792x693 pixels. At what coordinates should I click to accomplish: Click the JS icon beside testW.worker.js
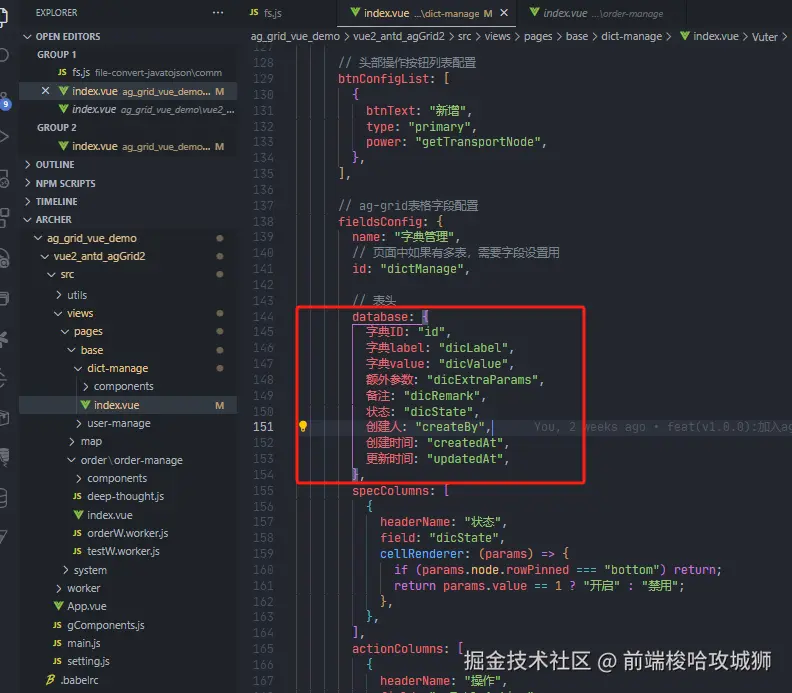coord(77,551)
